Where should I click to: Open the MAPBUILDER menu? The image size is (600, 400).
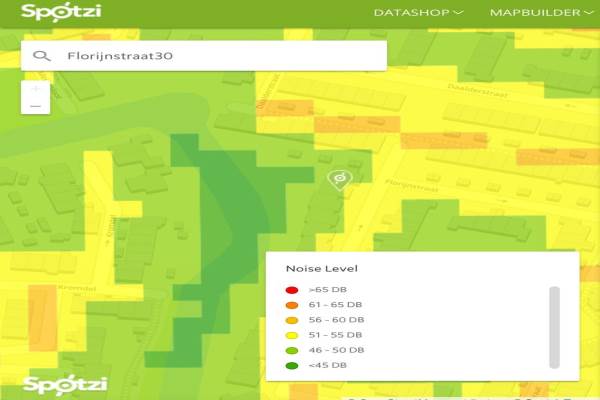[535, 13]
